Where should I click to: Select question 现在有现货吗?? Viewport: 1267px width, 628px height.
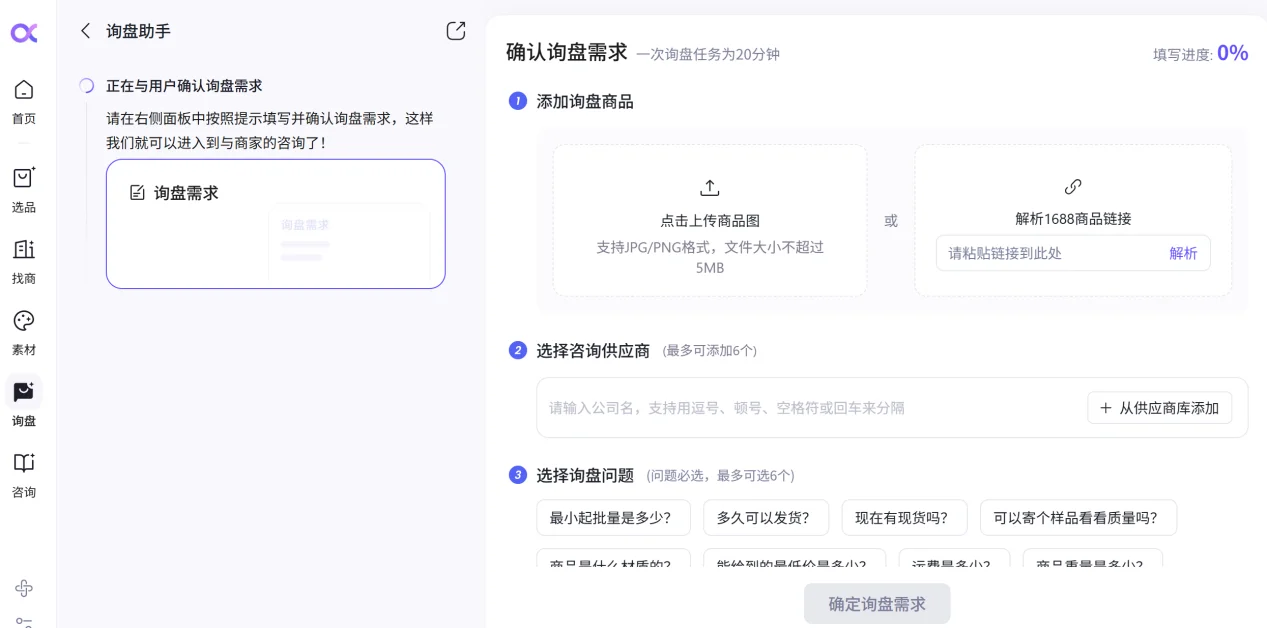[904, 518]
